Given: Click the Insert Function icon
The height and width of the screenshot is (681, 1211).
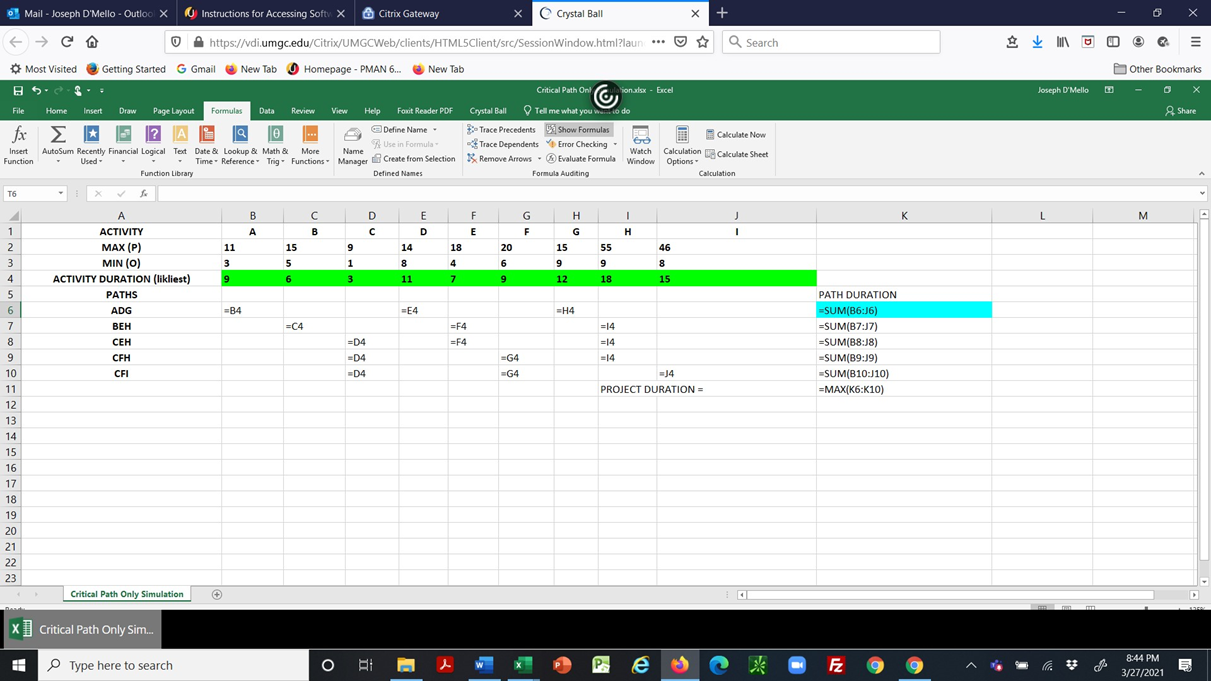Looking at the screenshot, I should pyautogui.click(x=18, y=146).
